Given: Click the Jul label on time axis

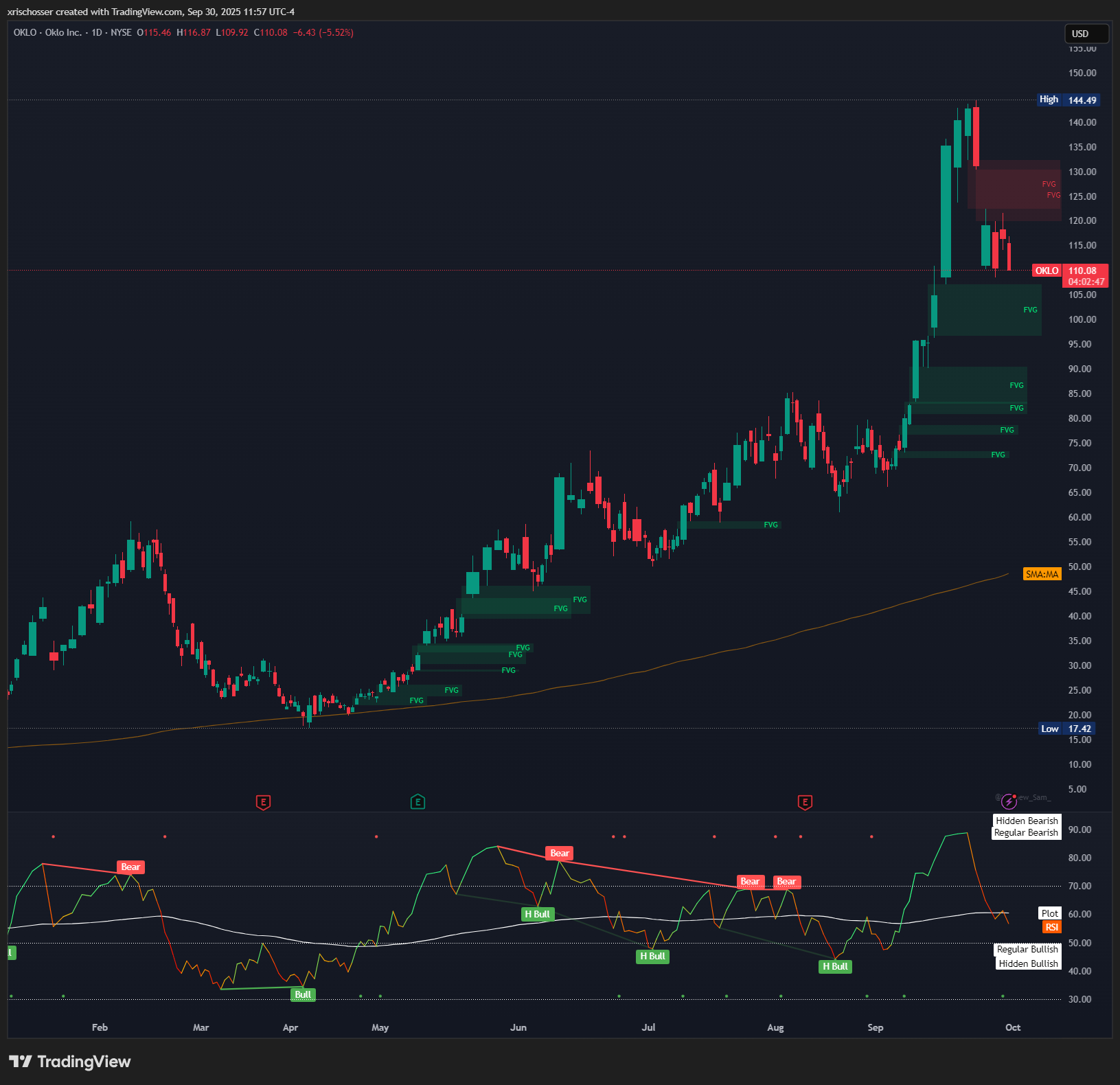Looking at the screenshot, I should point(648,1027).
